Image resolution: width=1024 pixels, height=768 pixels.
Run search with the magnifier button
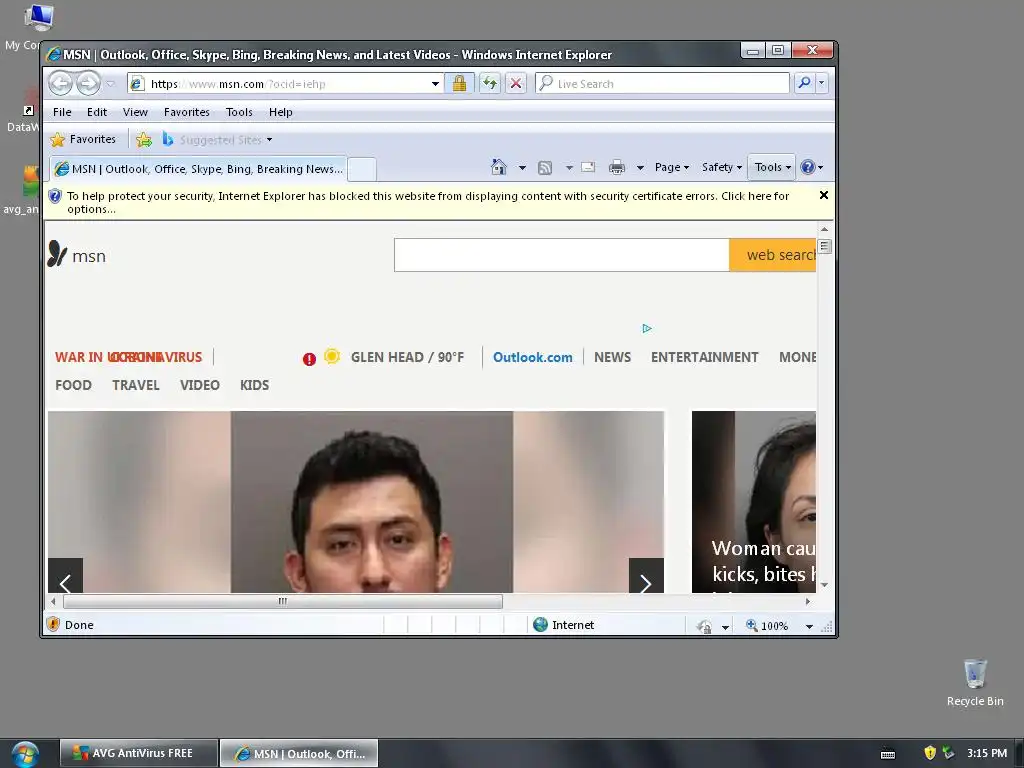pos(804,83)
